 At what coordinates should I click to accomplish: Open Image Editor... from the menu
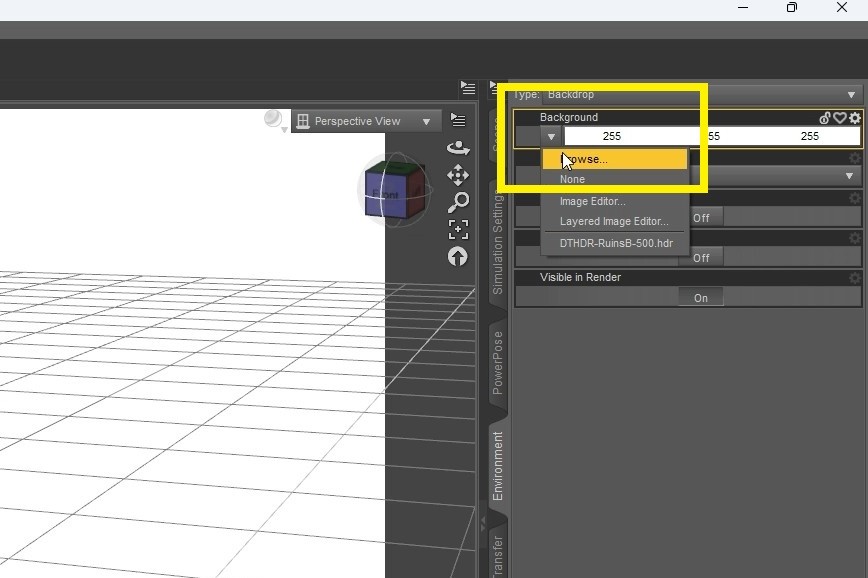(x=614, y=202)
